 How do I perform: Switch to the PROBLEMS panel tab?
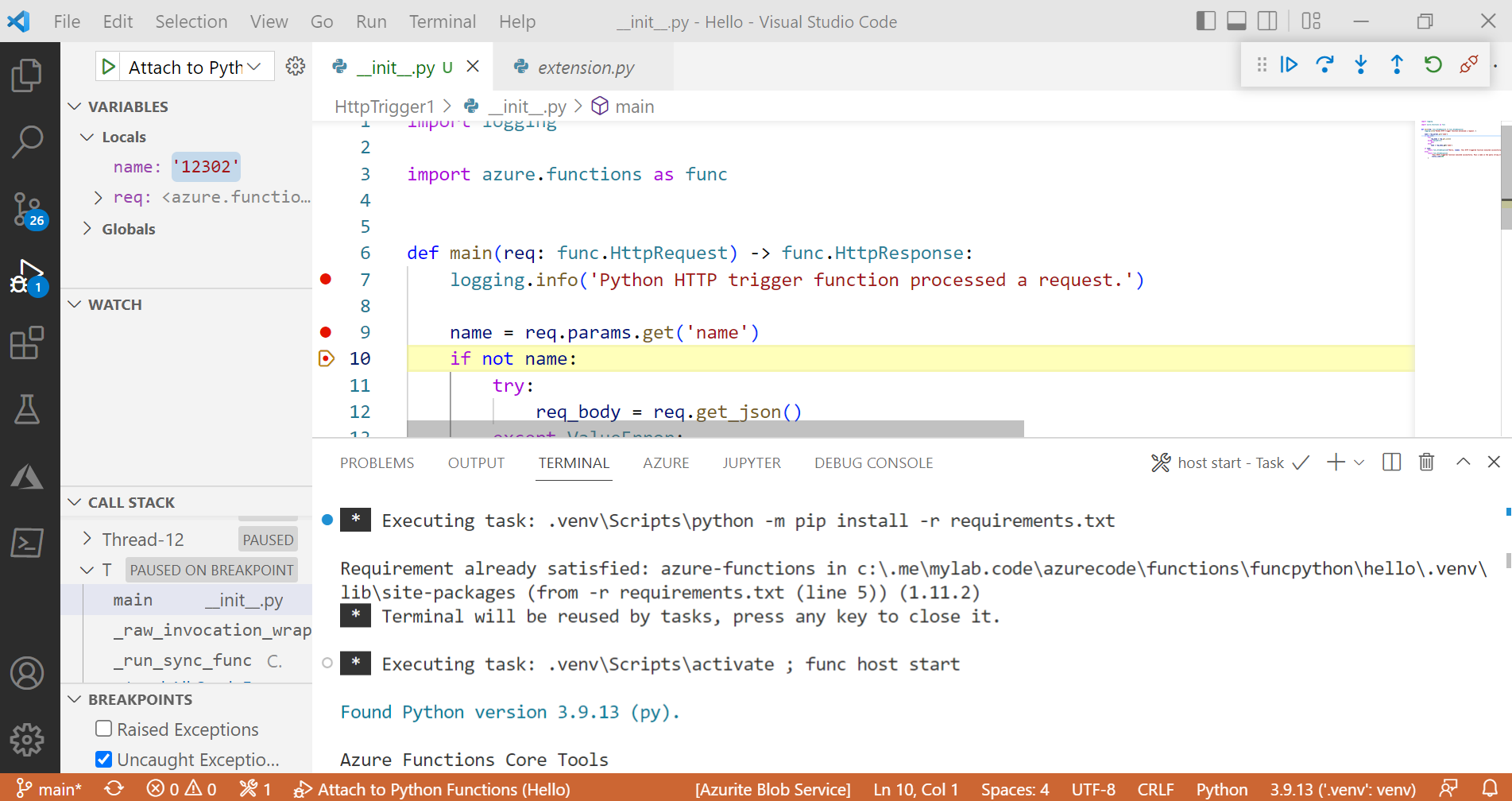(377, 462)
